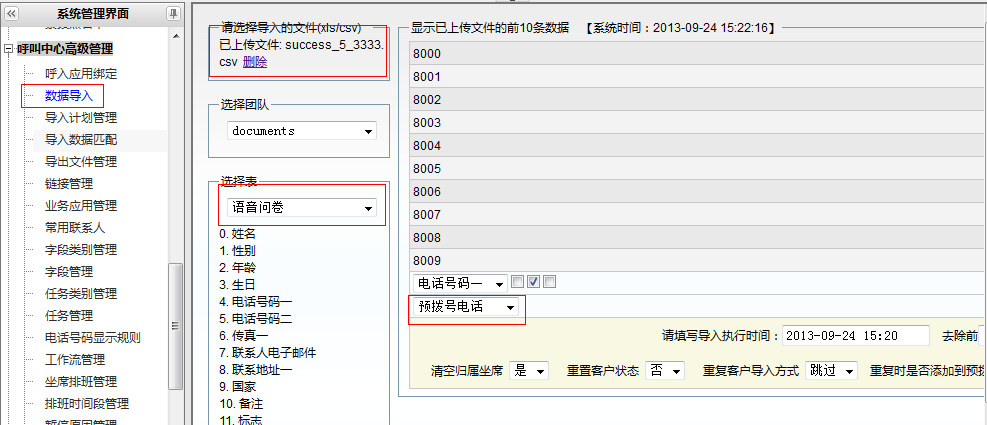The height and width of the screenshot is (425, 987).
Task: Uncheck the checked middle checkbox beside 电话号码一
Action: pyautogui.click(x=534, y=283)
